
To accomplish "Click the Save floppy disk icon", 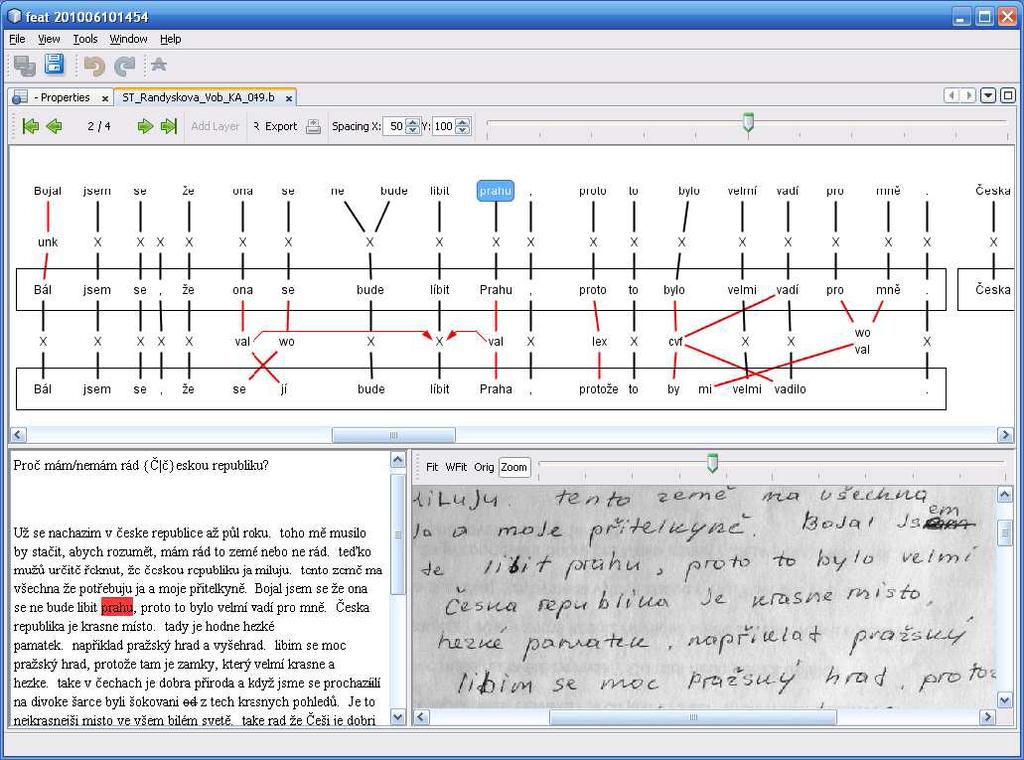I will click(x=54, y=64).
